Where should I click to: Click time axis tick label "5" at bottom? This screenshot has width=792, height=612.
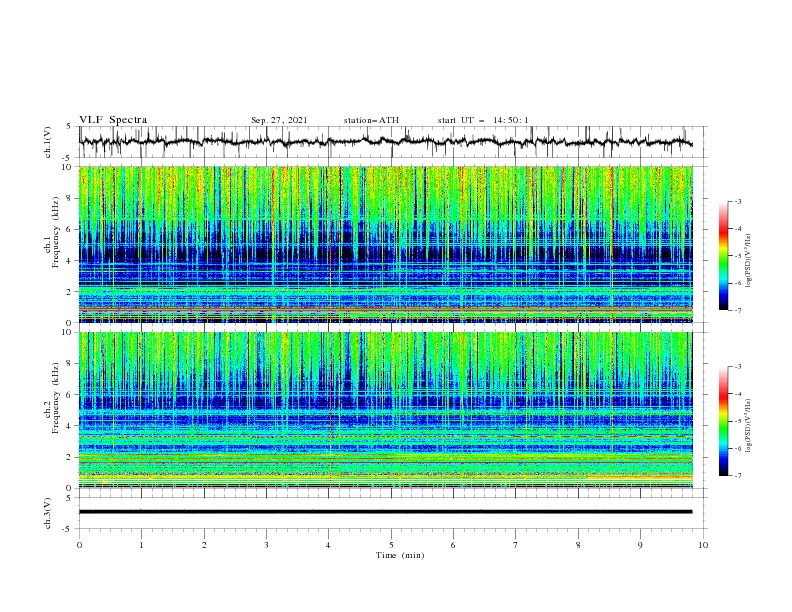click(391, 545)
